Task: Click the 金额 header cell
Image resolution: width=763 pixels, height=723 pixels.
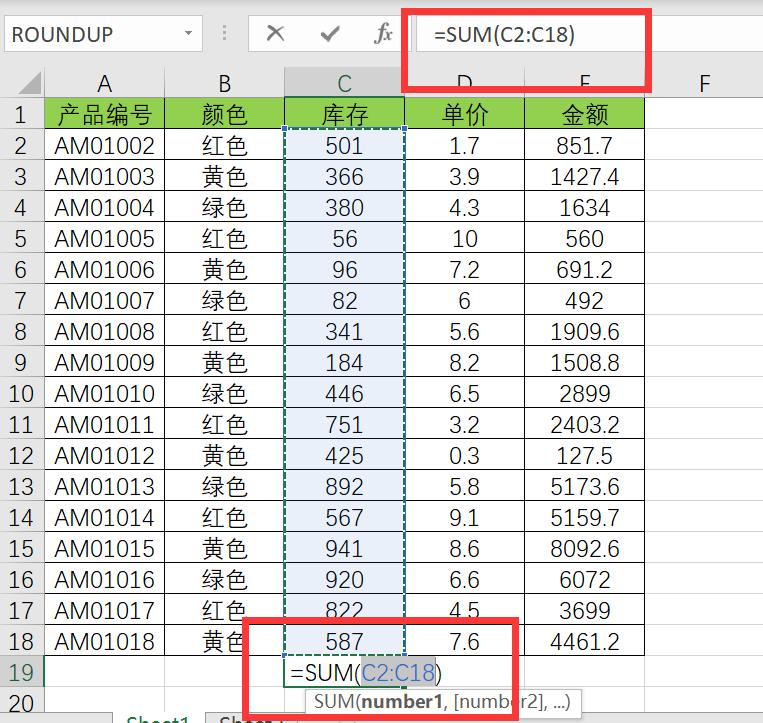Action: coord(584,115)
